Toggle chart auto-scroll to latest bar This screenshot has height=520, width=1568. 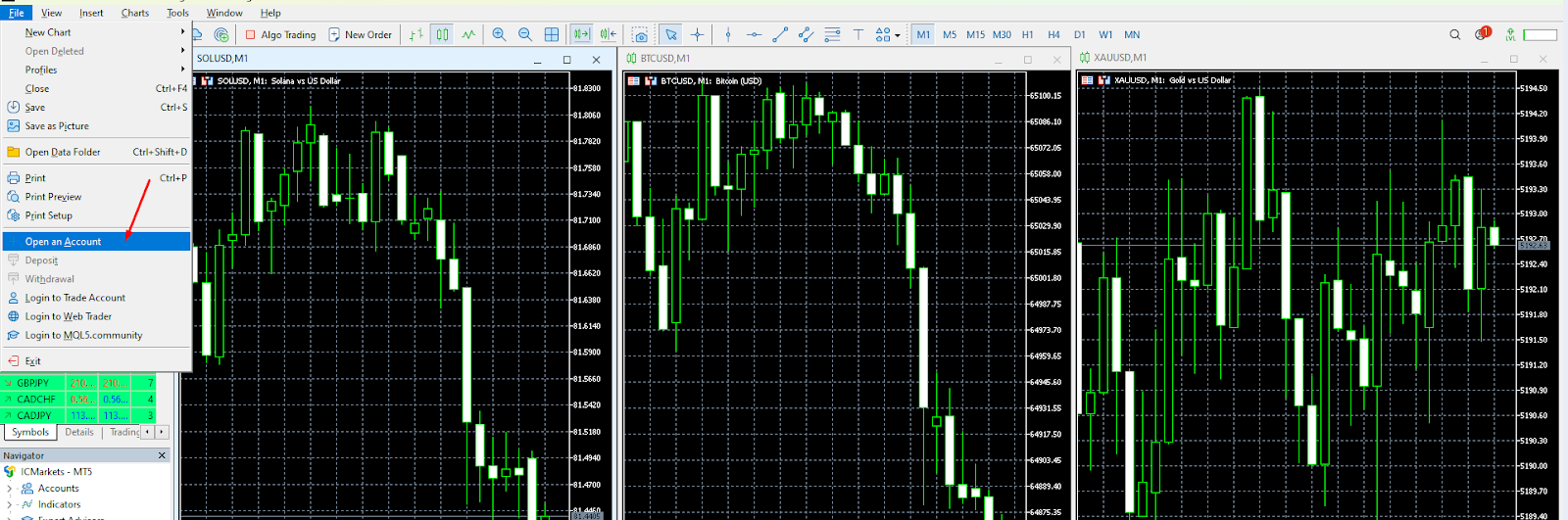pos(581,34)
